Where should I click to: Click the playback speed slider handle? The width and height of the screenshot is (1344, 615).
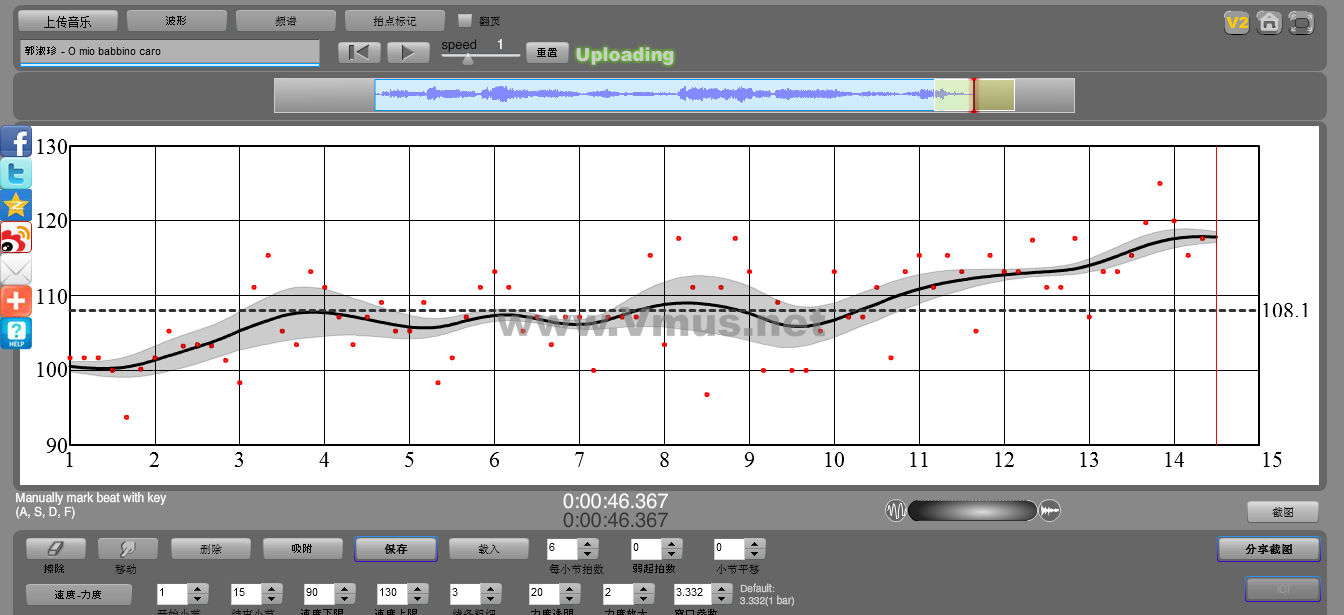click(467, 59)
